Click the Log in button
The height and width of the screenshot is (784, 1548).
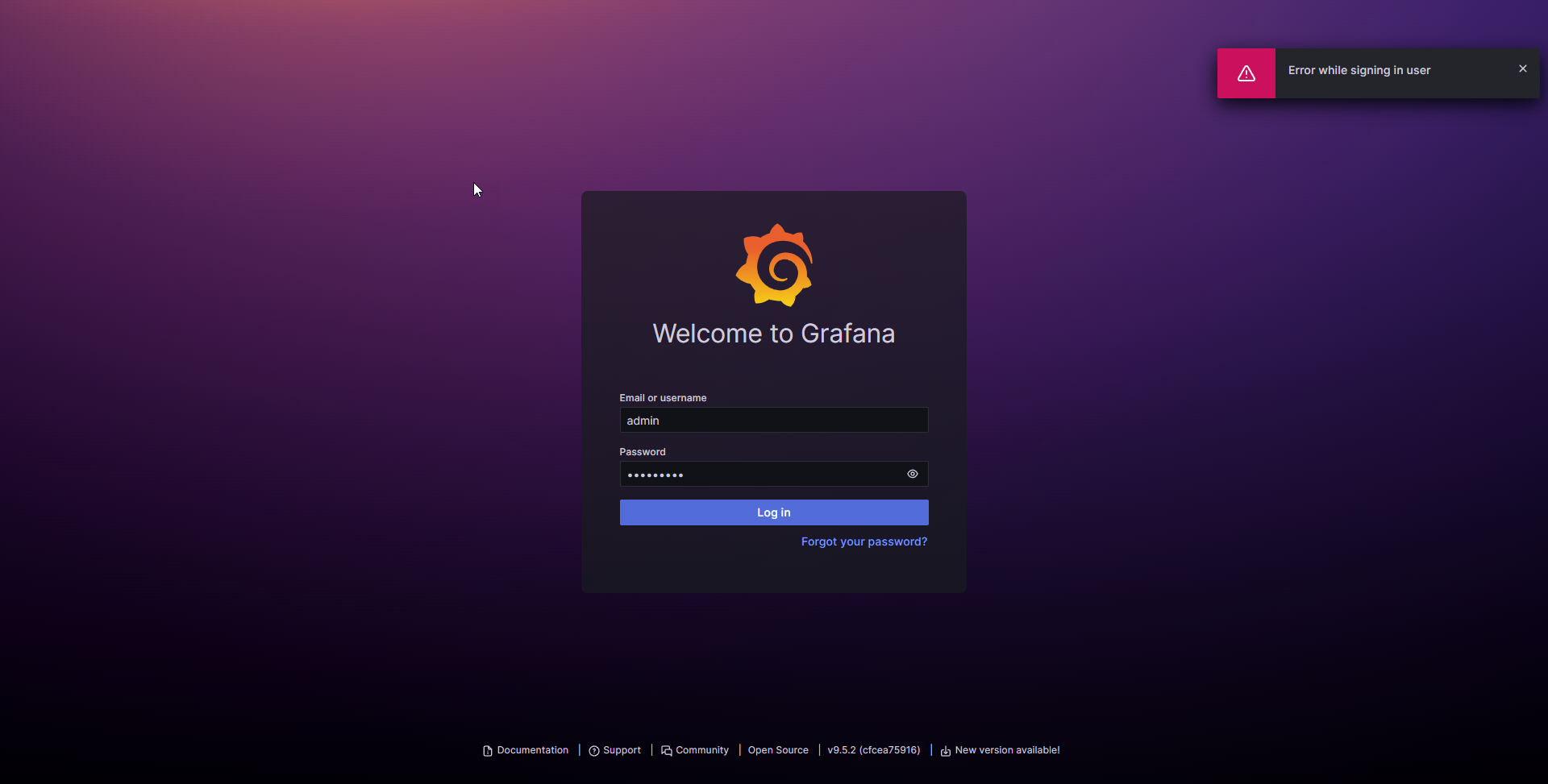[x=774, y=512]
